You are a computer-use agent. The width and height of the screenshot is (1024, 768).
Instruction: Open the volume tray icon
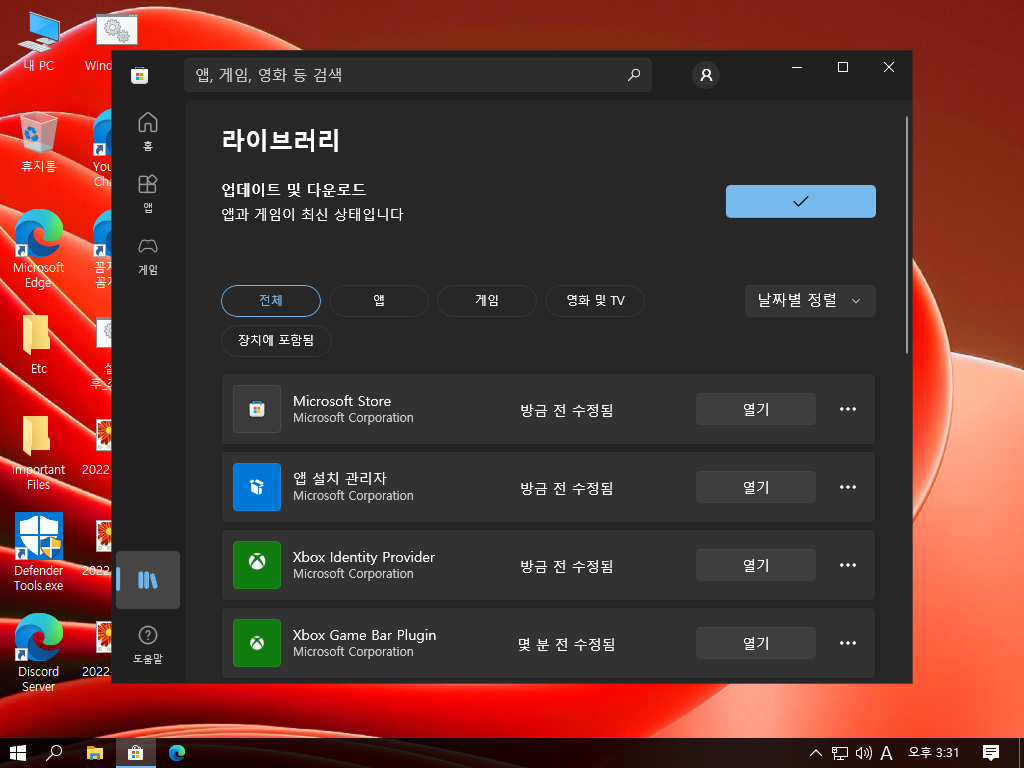point(863,753)
